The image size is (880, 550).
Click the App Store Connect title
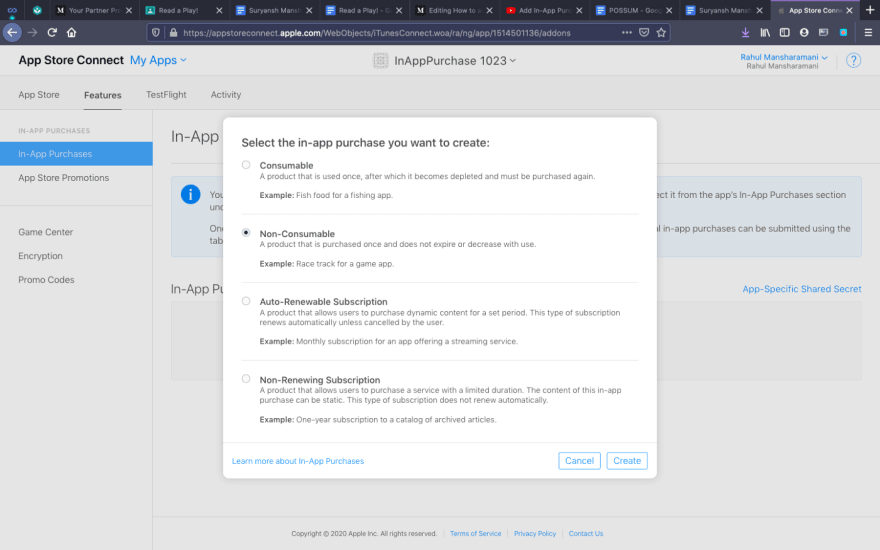(71, 60)
